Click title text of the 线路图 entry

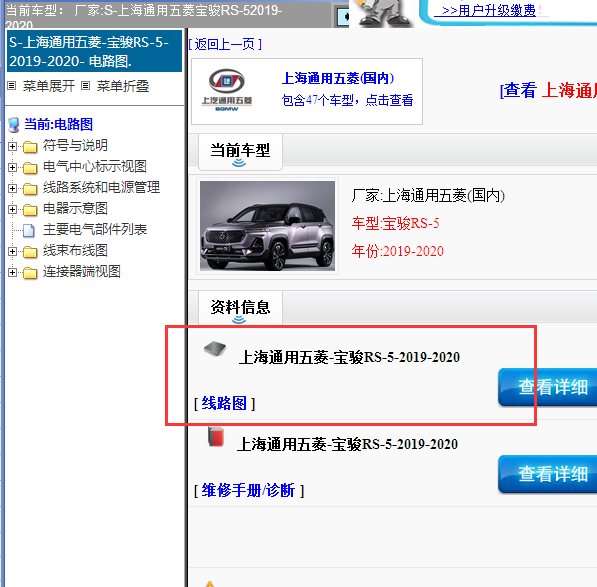click(349, 357)
